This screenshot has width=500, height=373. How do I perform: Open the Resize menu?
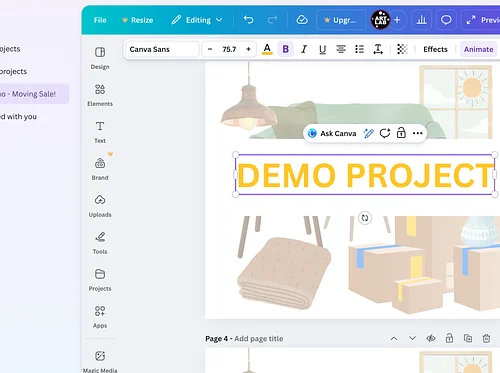click(138, 20)
